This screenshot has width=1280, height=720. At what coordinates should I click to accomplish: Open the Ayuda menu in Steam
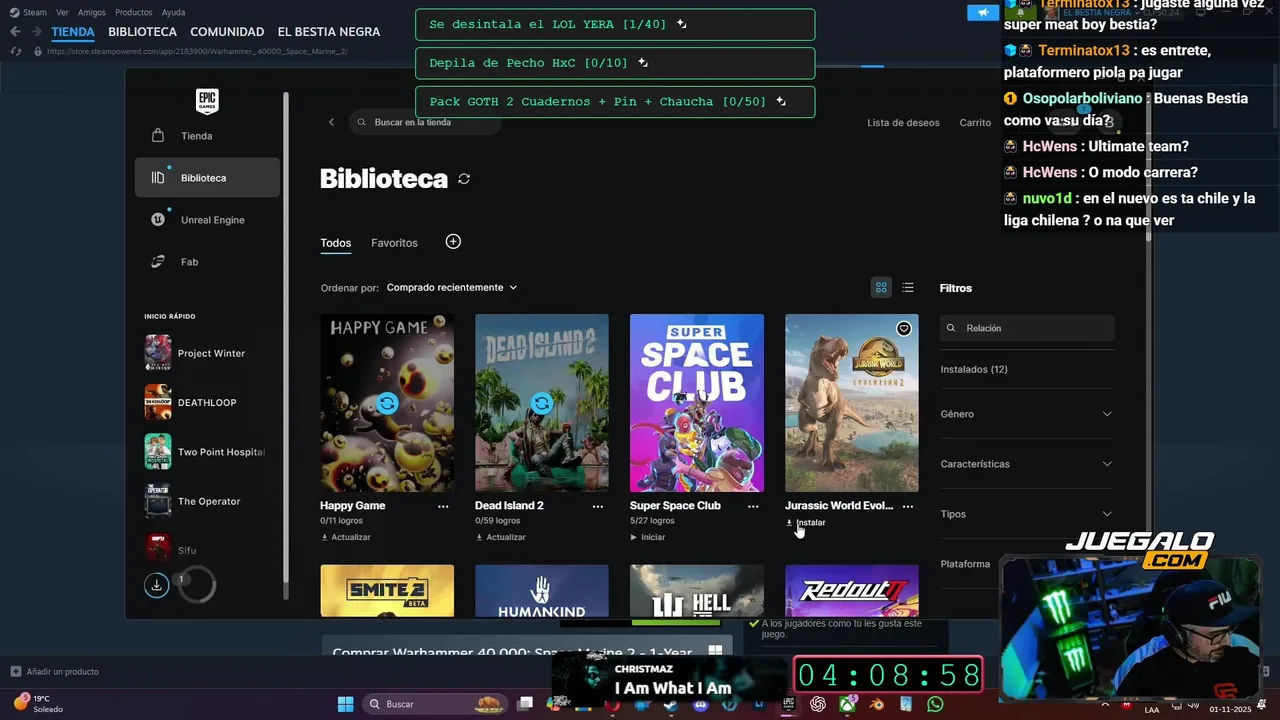click(x=173, y=12)
